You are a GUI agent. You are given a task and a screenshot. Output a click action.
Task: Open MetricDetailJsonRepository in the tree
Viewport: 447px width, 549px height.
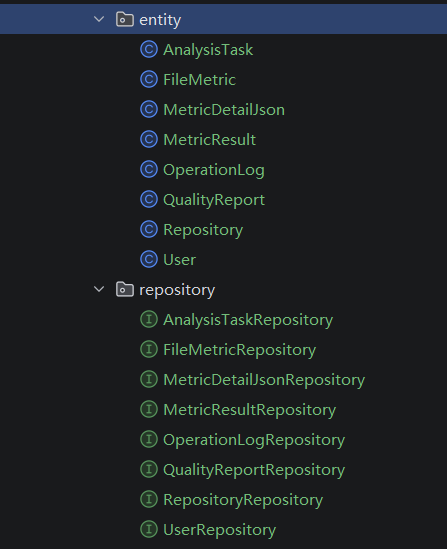click(264, 380)
